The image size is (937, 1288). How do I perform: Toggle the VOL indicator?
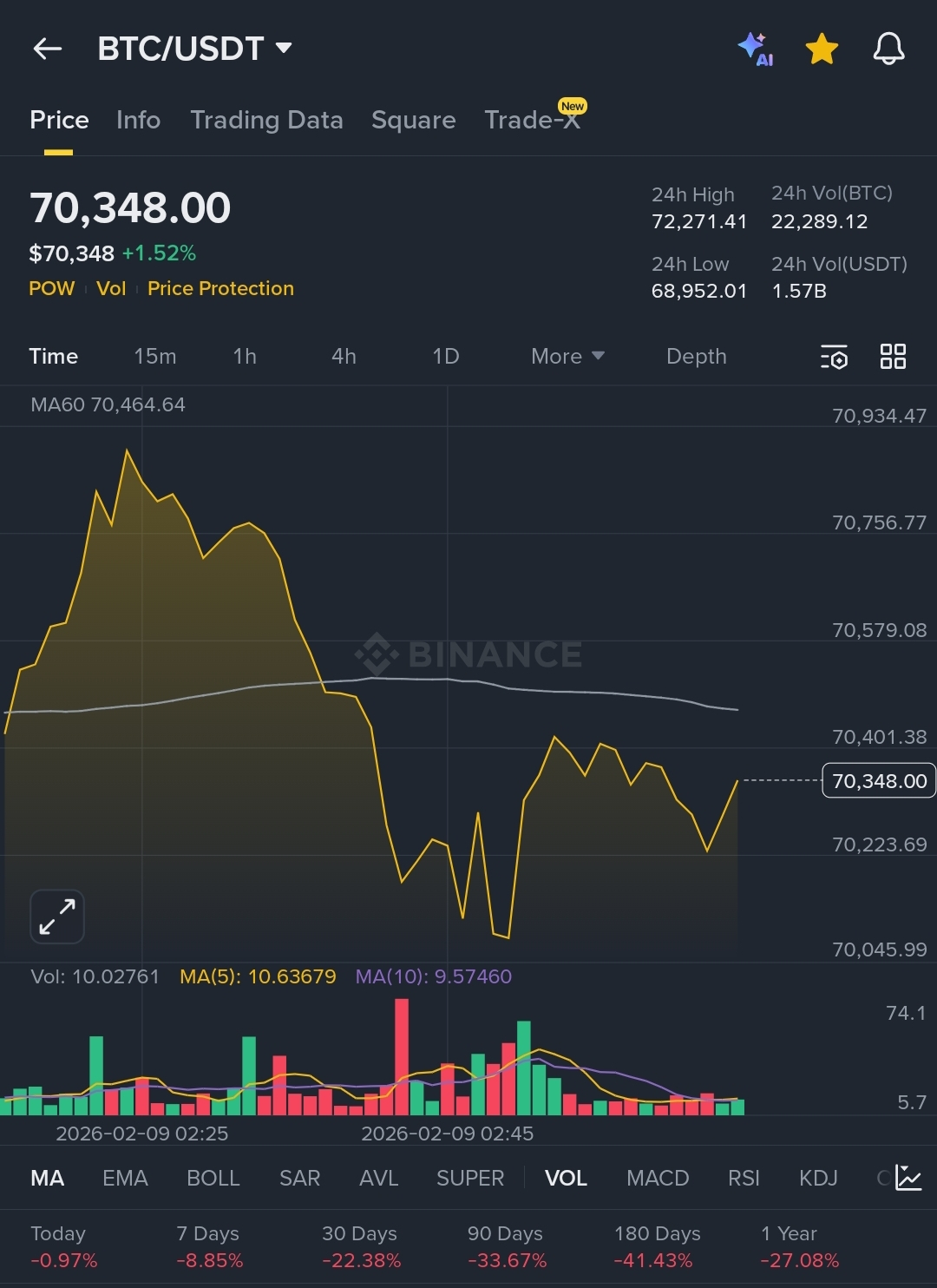(566, 1178)
